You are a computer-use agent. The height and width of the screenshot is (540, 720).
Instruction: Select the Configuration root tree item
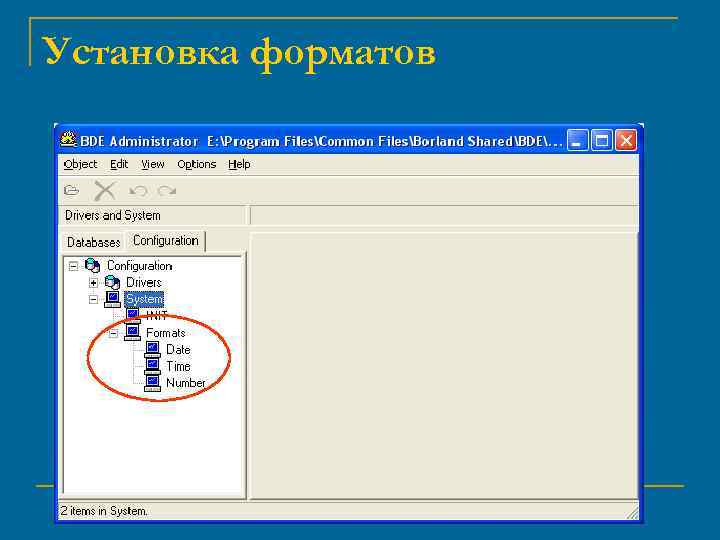pos(139,266)
